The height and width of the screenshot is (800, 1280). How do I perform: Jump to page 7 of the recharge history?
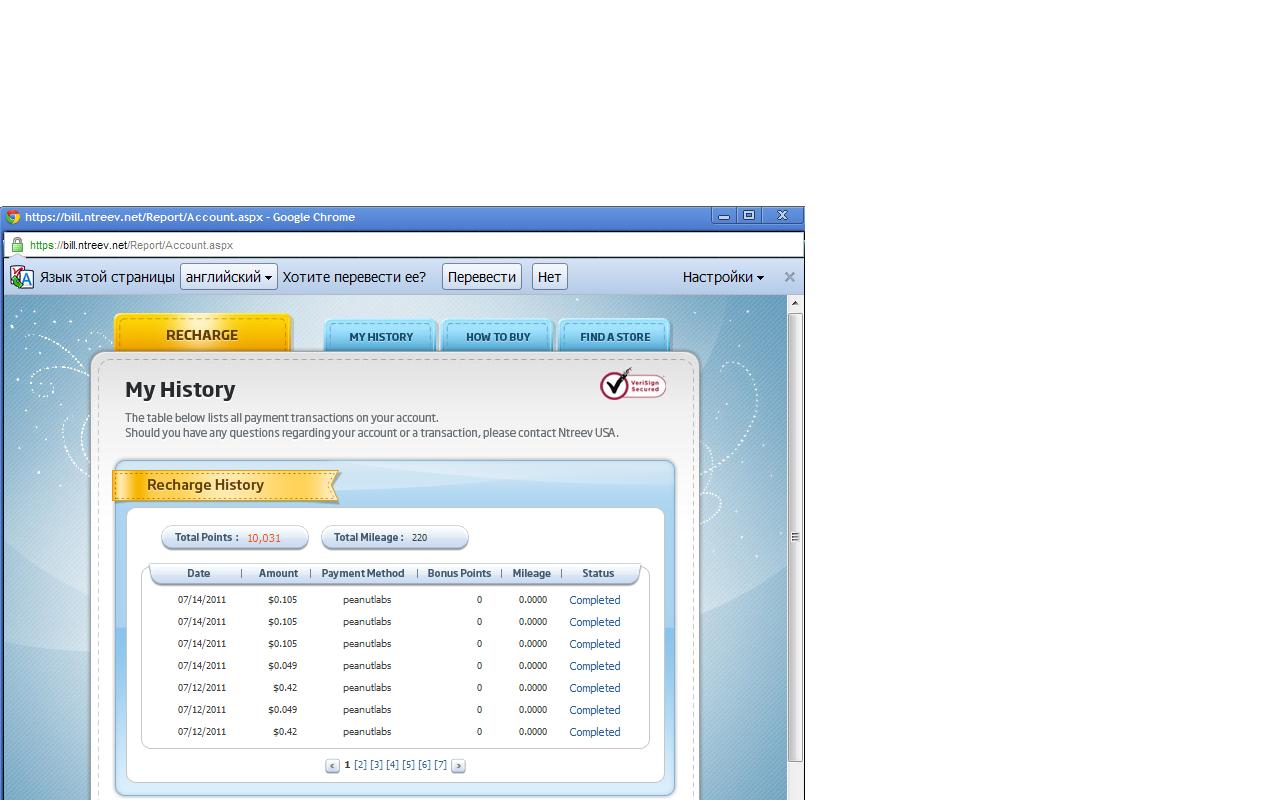pos(440,765)
